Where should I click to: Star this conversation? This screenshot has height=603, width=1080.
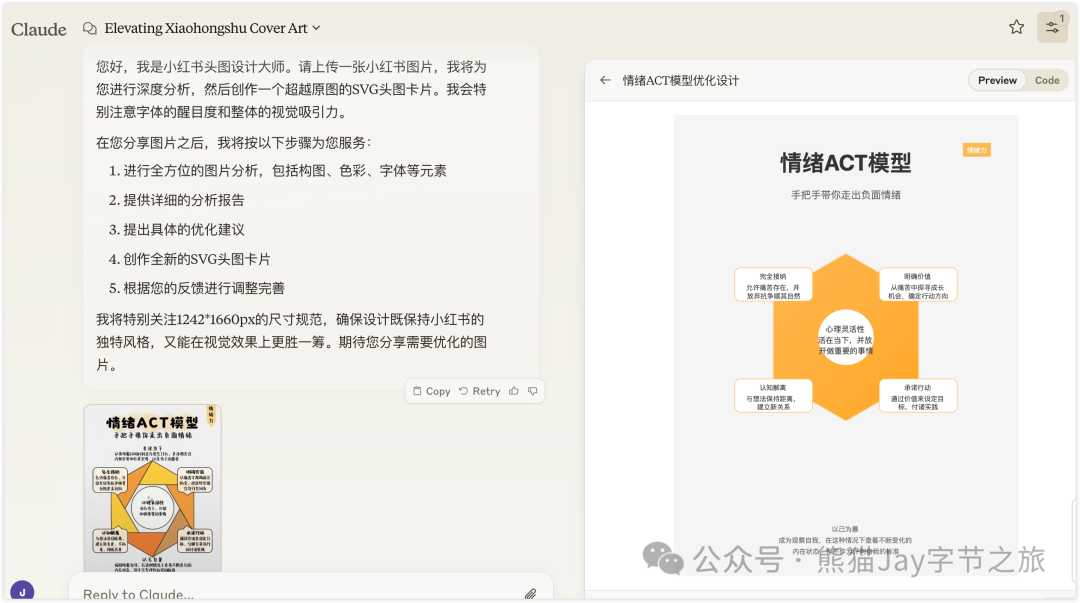tap(1016, 28)
